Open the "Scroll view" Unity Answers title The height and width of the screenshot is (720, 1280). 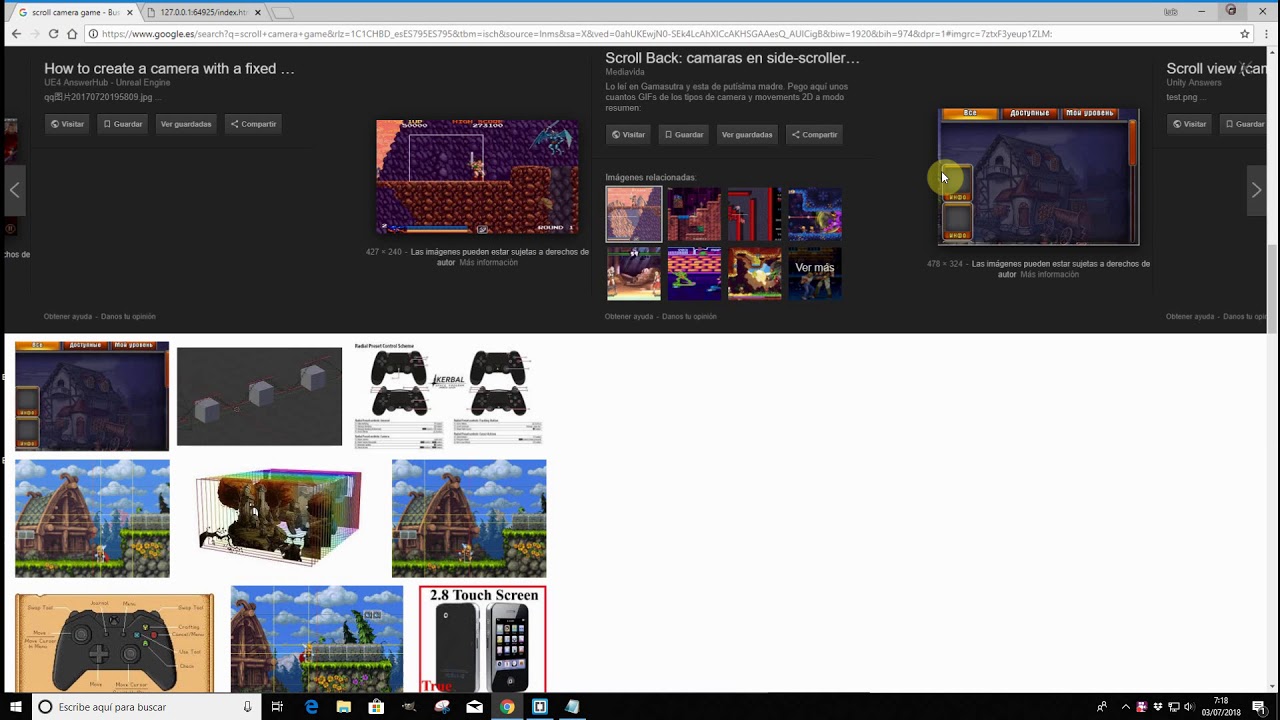tap(1216, 69)
